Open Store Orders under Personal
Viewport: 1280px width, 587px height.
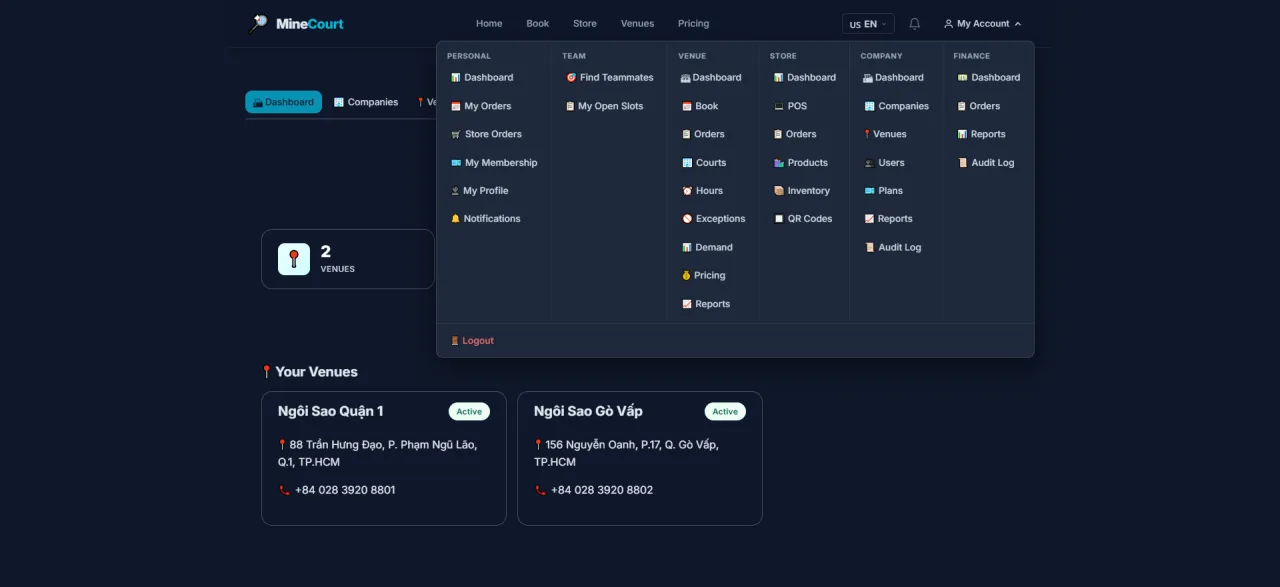tap(486, 134)
